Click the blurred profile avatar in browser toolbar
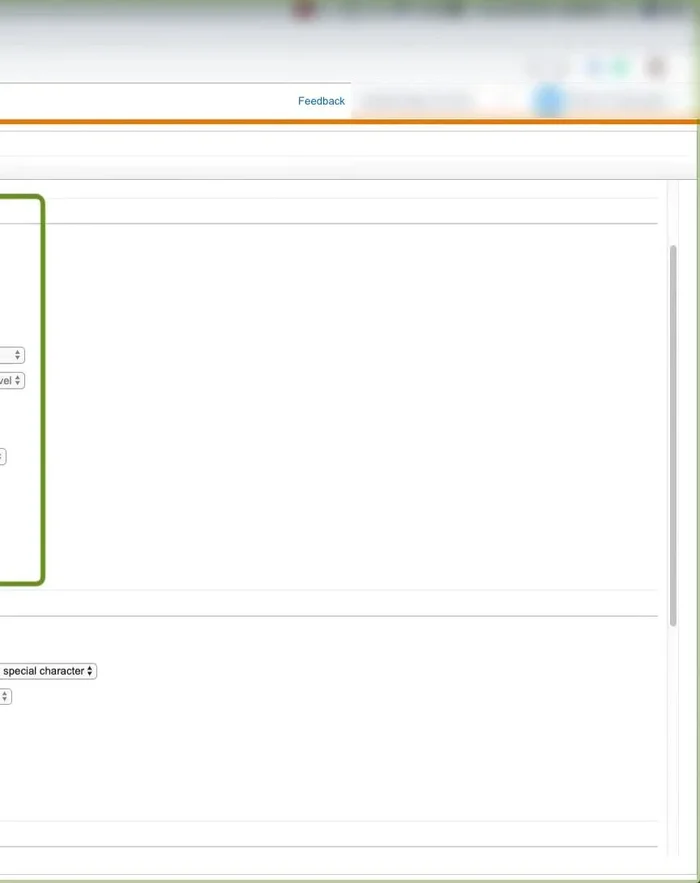The height and width of the screenshot is (883, 700). point(656,68)
